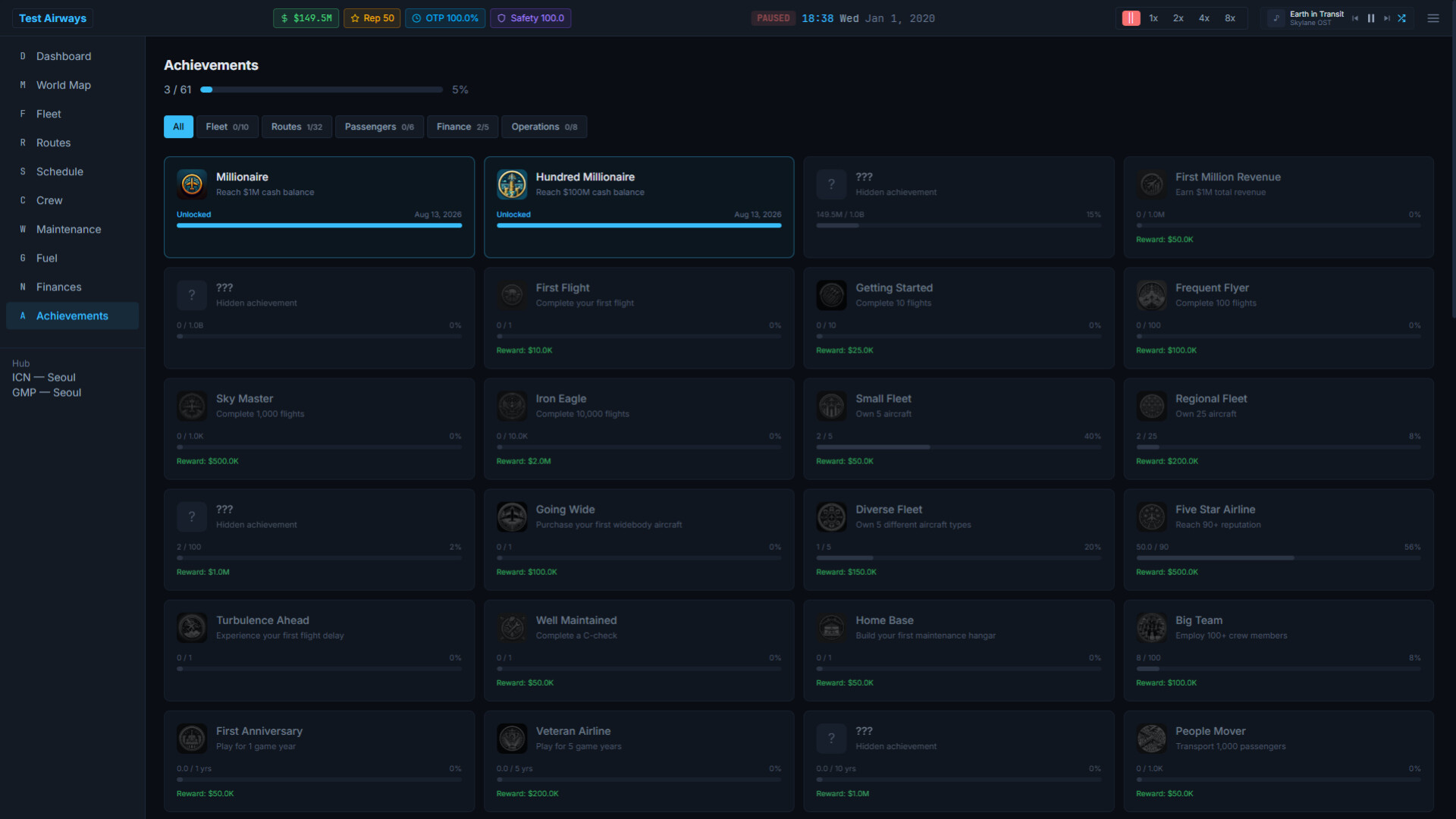Click the music note icon
The image size is (1456, 819).
click(x=1276, y=18)
